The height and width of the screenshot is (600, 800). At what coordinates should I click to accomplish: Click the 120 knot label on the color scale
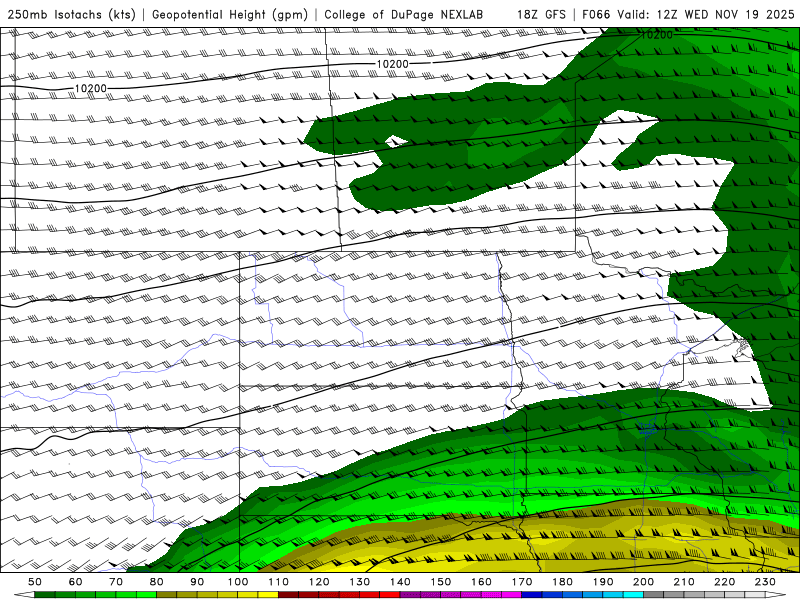319,582
